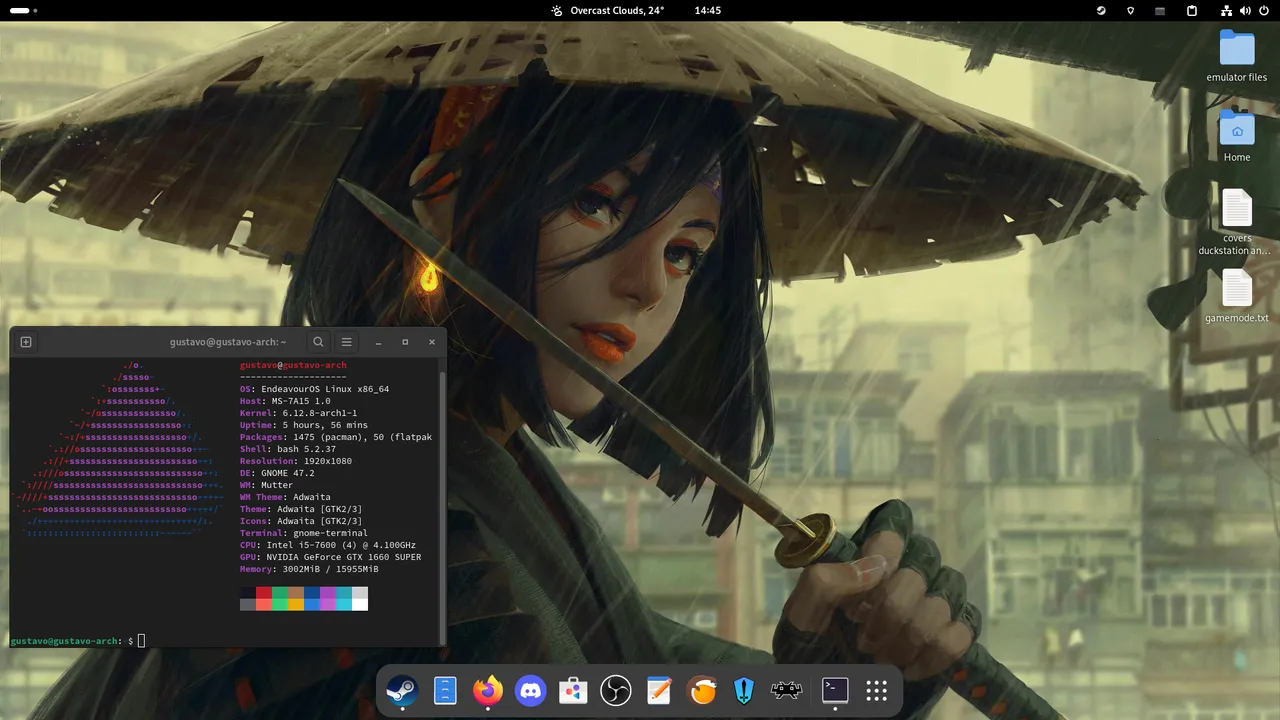Click the red color block in neofetch

coord(264,593)
